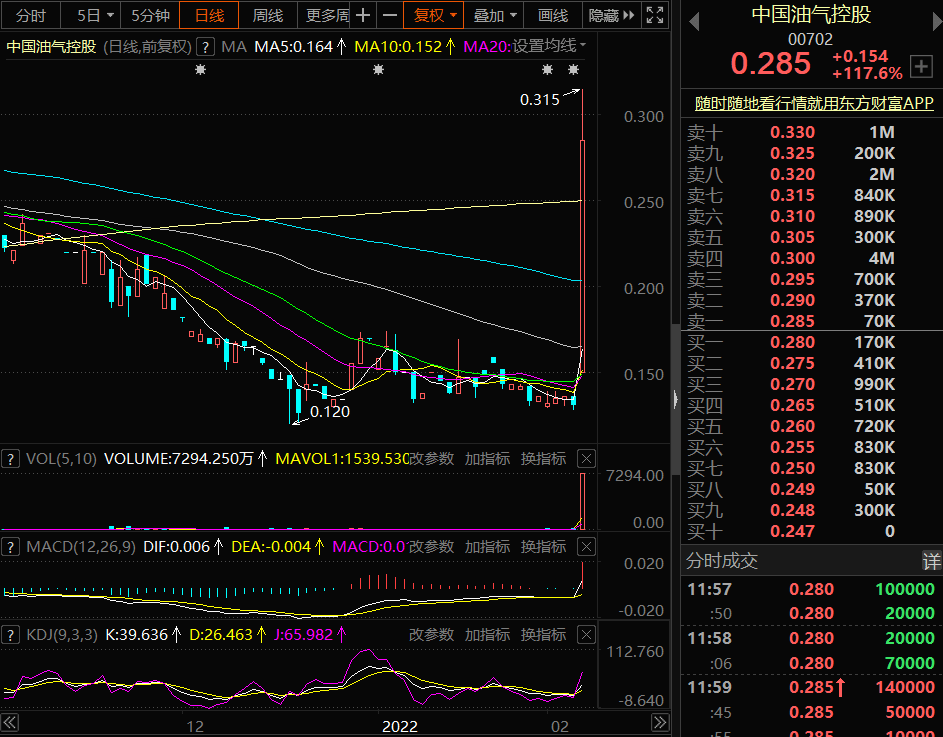The width and height of the screenshot is (943, 737).
Task: Expand the 复权 dropdown
Action: click(435, 15)
